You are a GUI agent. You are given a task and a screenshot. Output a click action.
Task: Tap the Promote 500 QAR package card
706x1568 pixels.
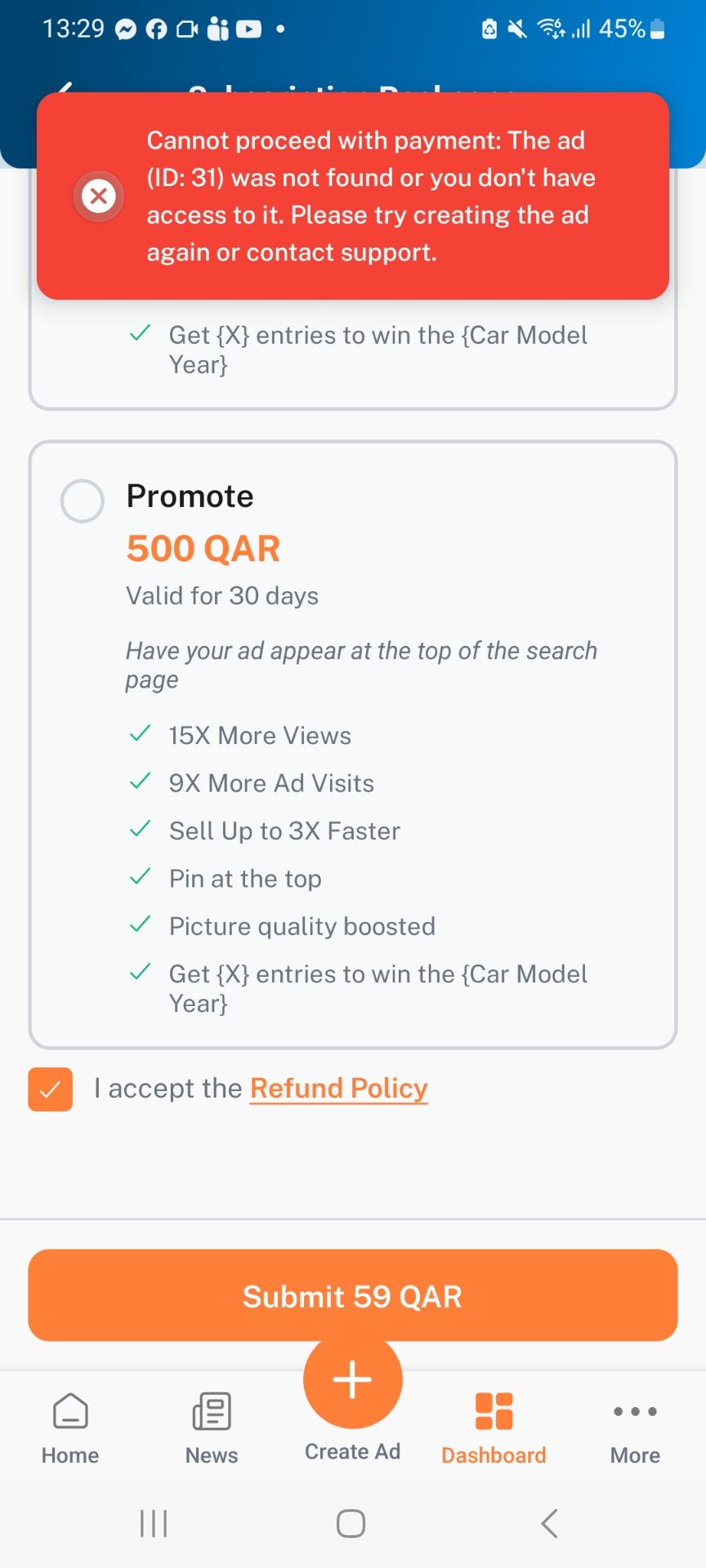[353, 745]
